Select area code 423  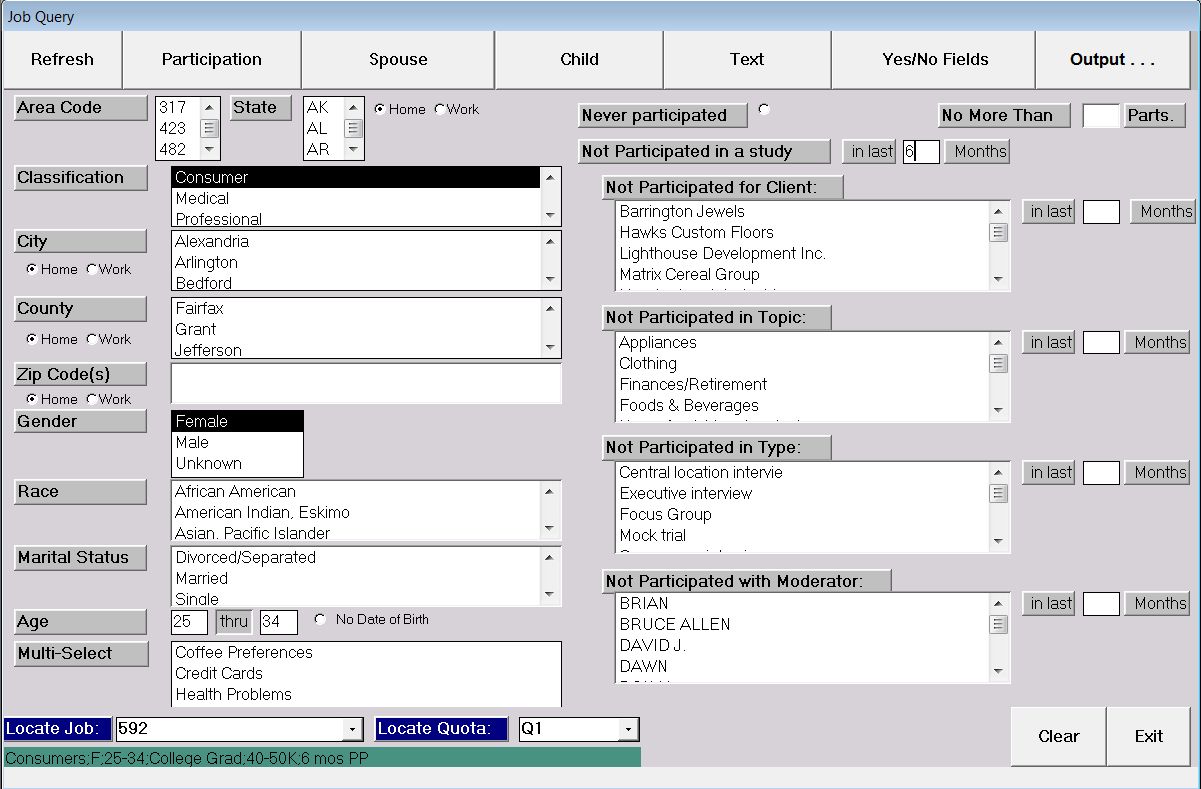coord(178,129)
